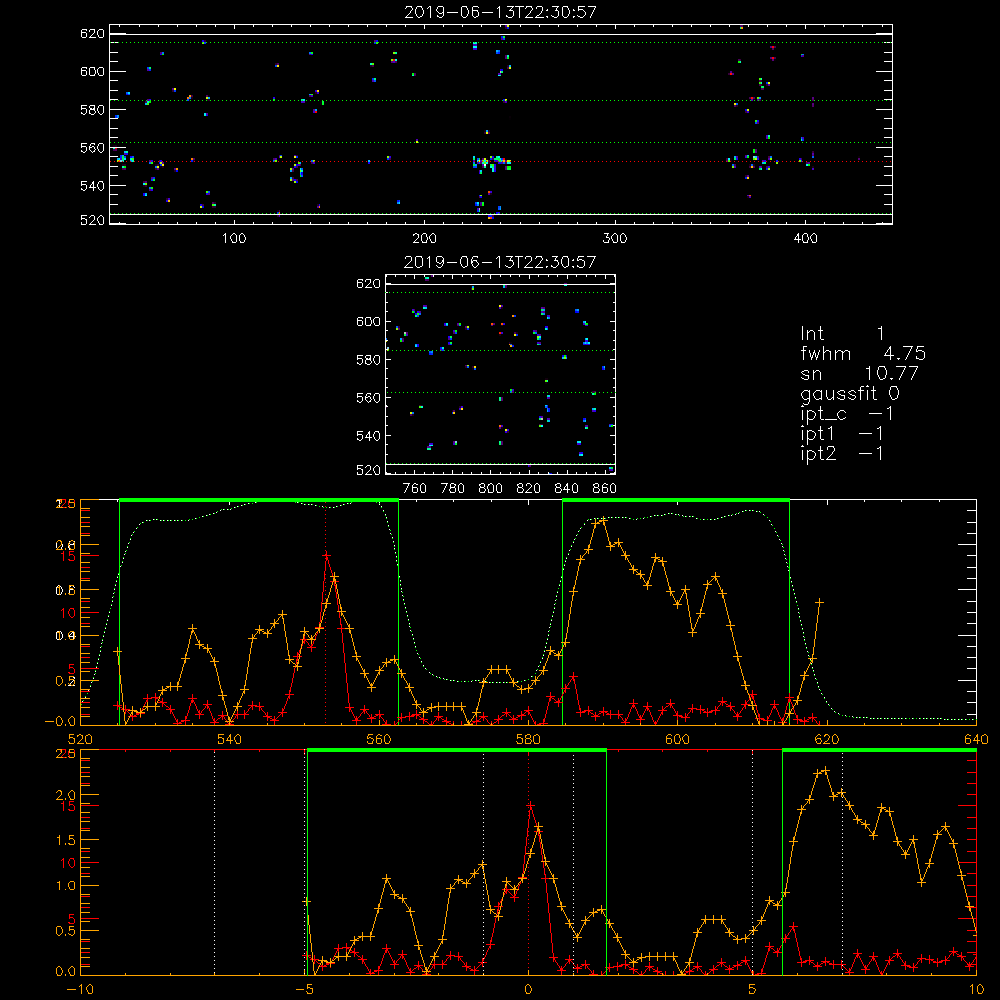The width and height of the screenshot is (1000, 1000).
Task: Click x-axis label 800 on middle panel
Action: click(490, 489)
